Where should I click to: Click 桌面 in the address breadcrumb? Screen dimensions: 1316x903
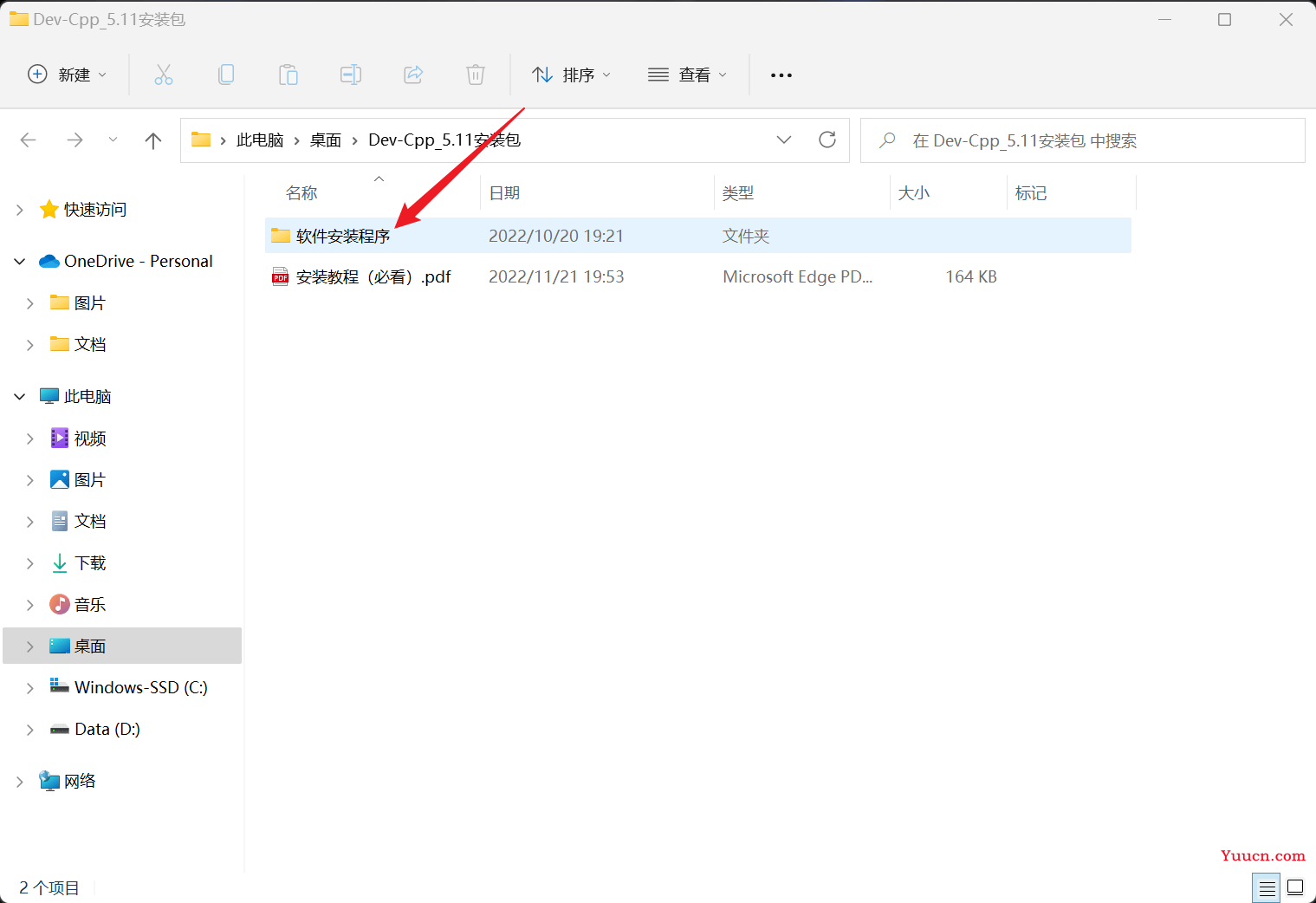(326, 140)
